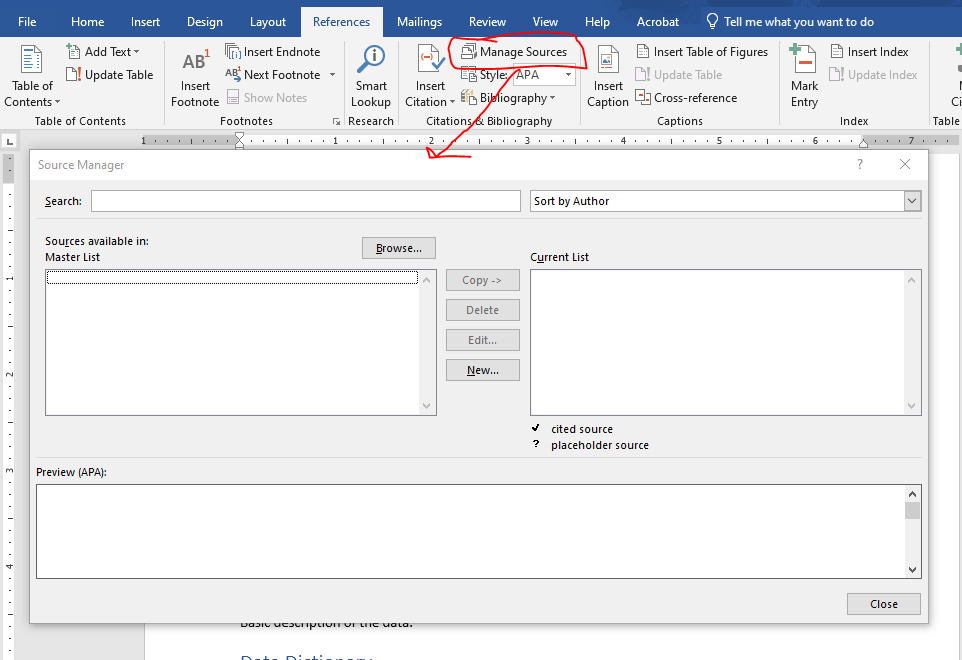Open Smart Lookup research tool
Viewport: 962px width, 660px height.
(x=371, y=62)
